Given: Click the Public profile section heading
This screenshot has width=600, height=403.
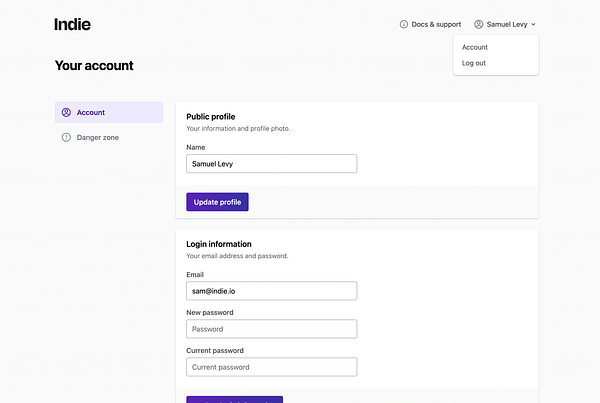Looking at the screenshot, I should [x=211, y=117].
